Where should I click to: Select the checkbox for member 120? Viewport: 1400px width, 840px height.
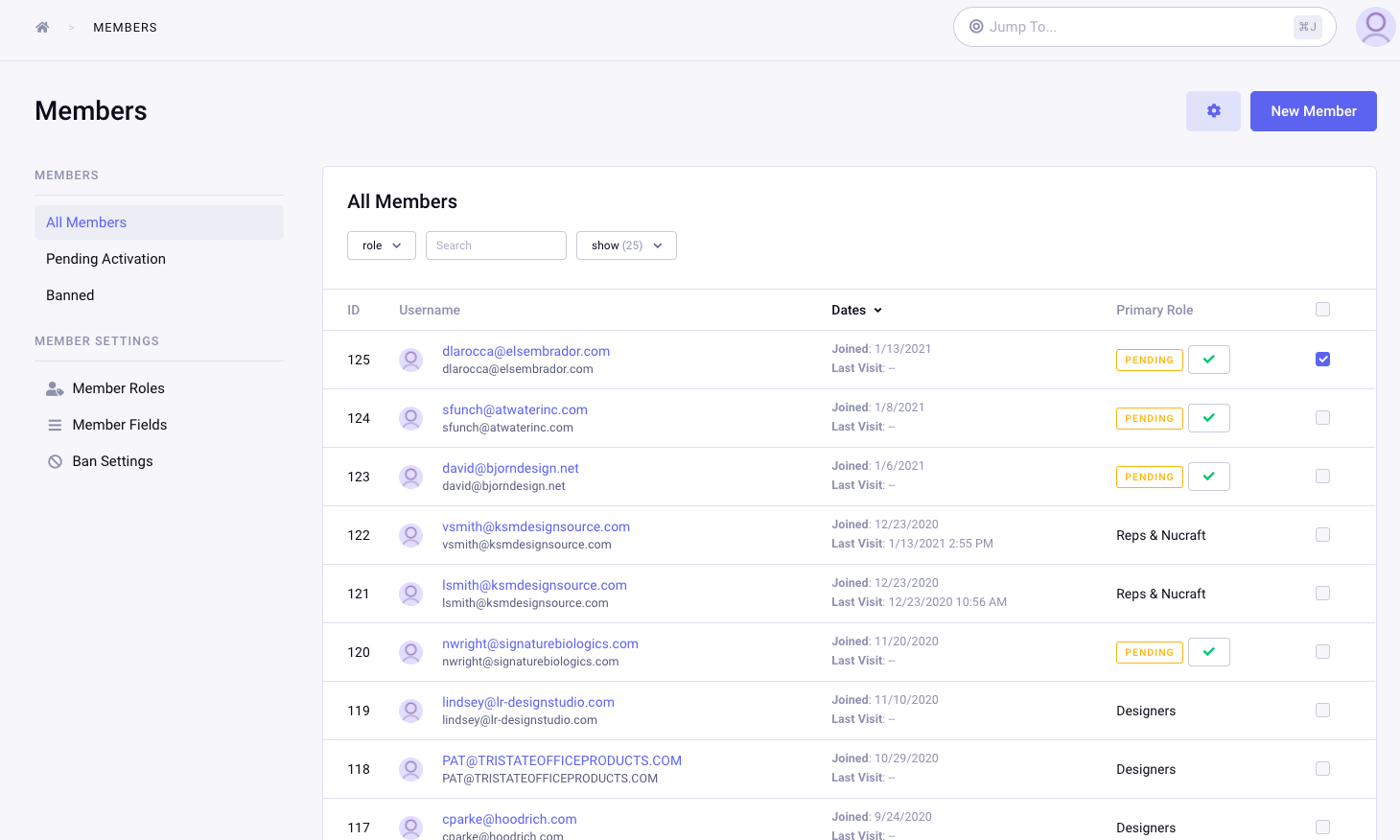click(1323, 651)
